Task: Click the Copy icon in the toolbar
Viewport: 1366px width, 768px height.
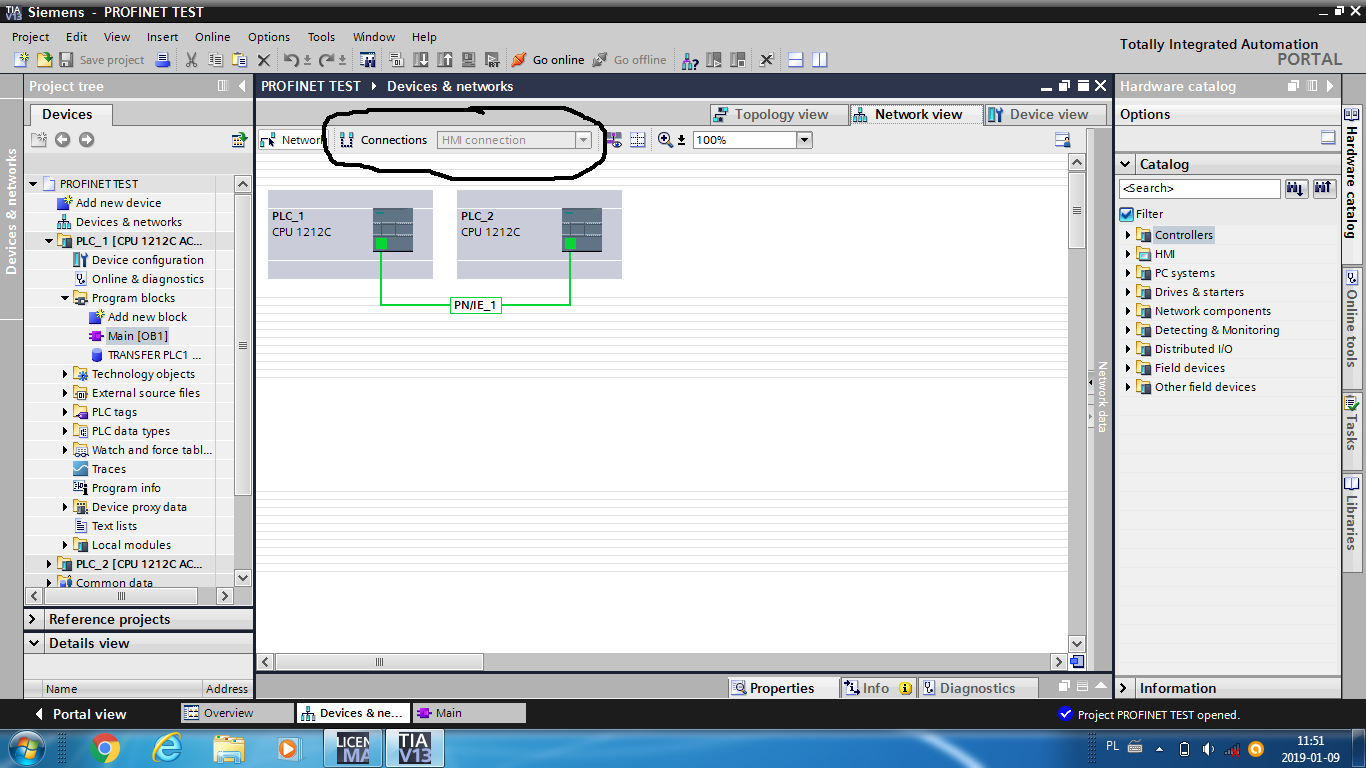Action: (215, 60)
